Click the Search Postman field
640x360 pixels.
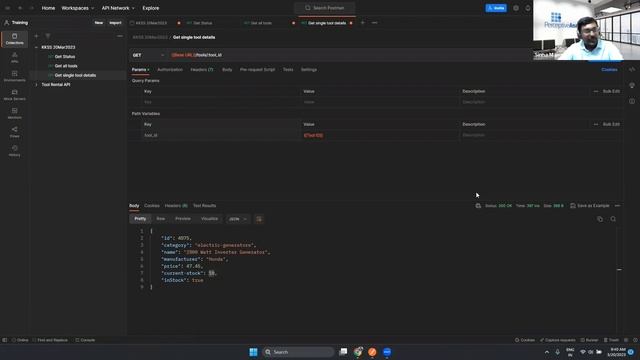(x=325, y=8)
